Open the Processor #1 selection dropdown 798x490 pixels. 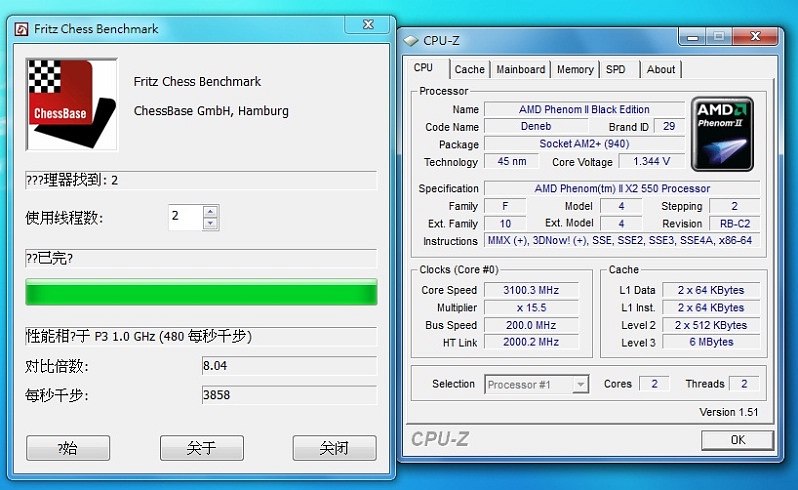tap(537, 385)
